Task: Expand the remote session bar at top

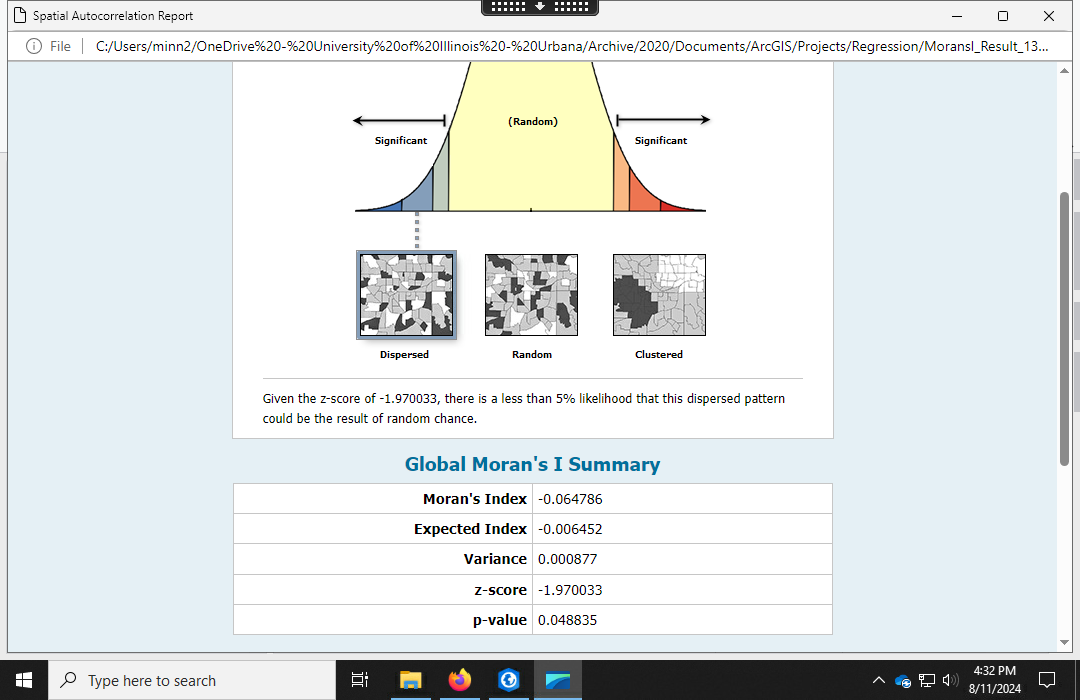Action: point(540,7)
